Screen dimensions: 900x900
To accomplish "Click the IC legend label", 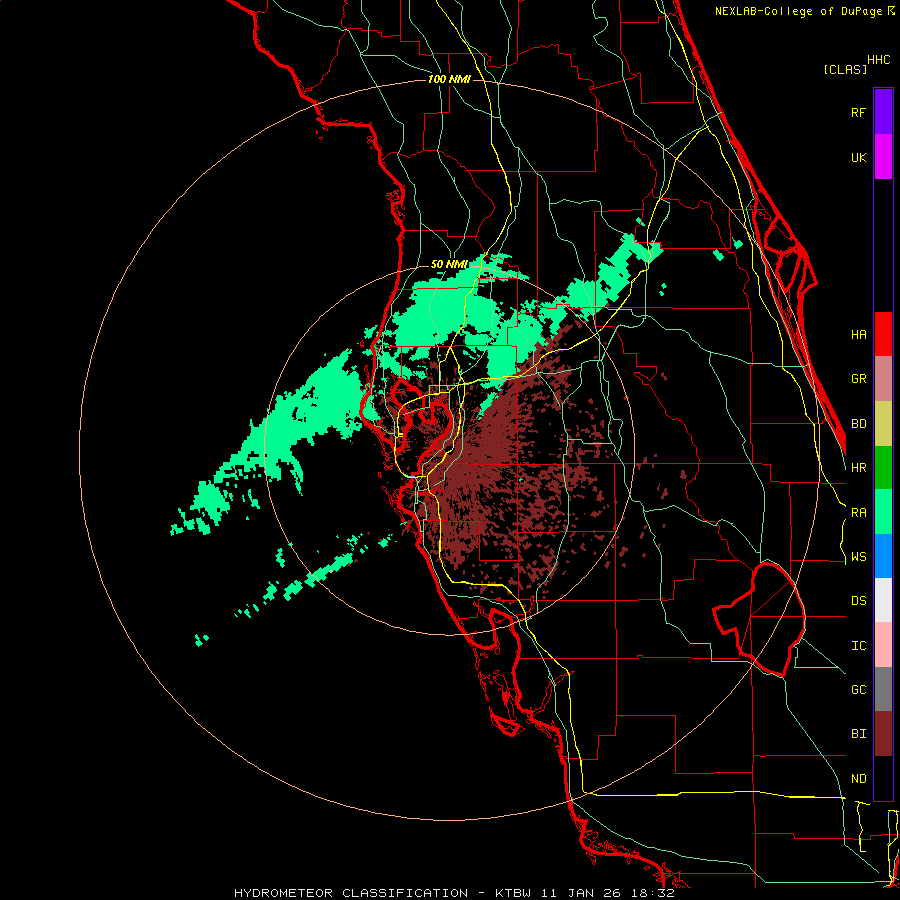I will coord(858,646).
